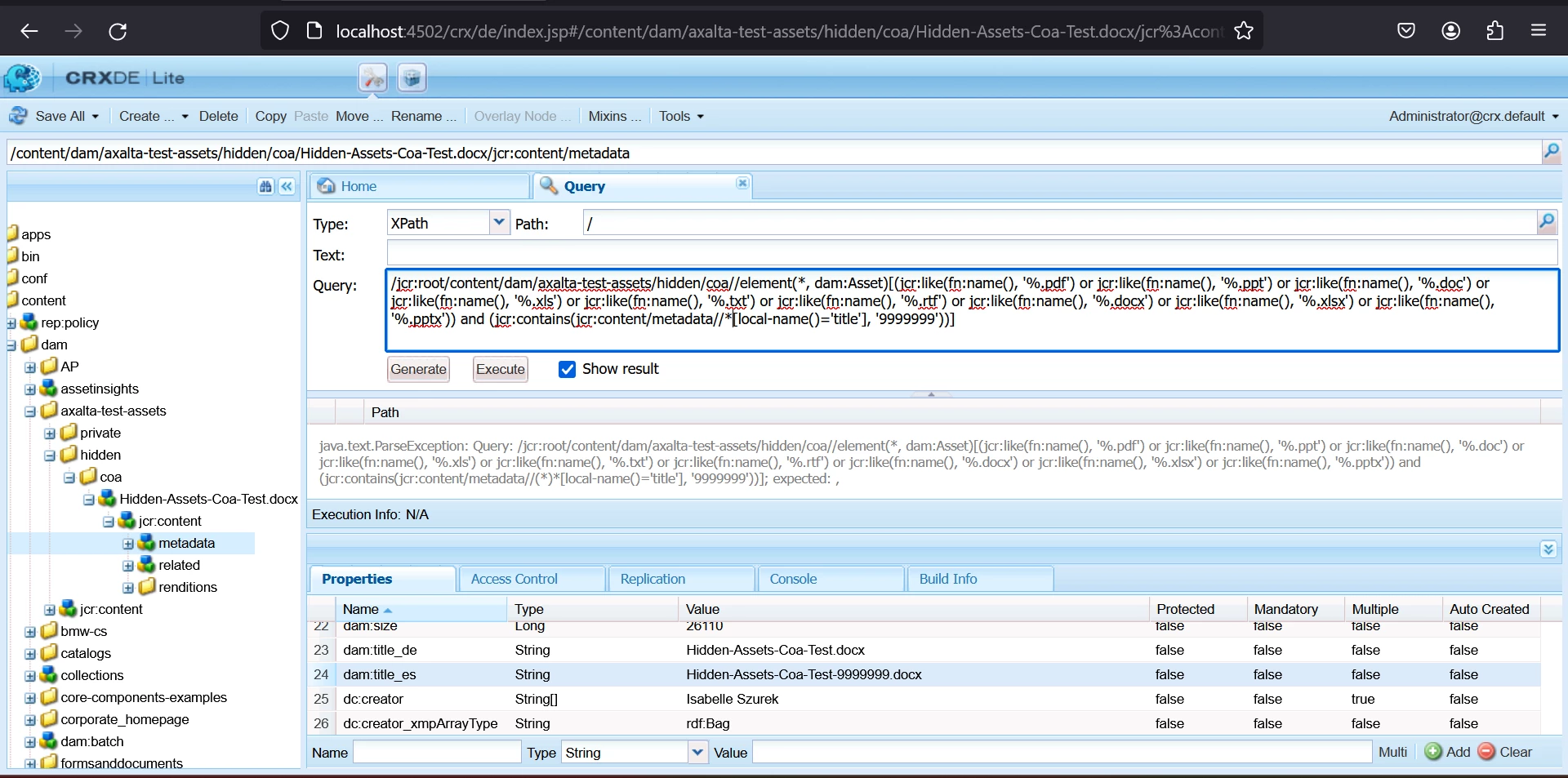The height and width of the screenshot is (778, 1568).
Task: Click the repository path address field
Action: pos(774,153)
